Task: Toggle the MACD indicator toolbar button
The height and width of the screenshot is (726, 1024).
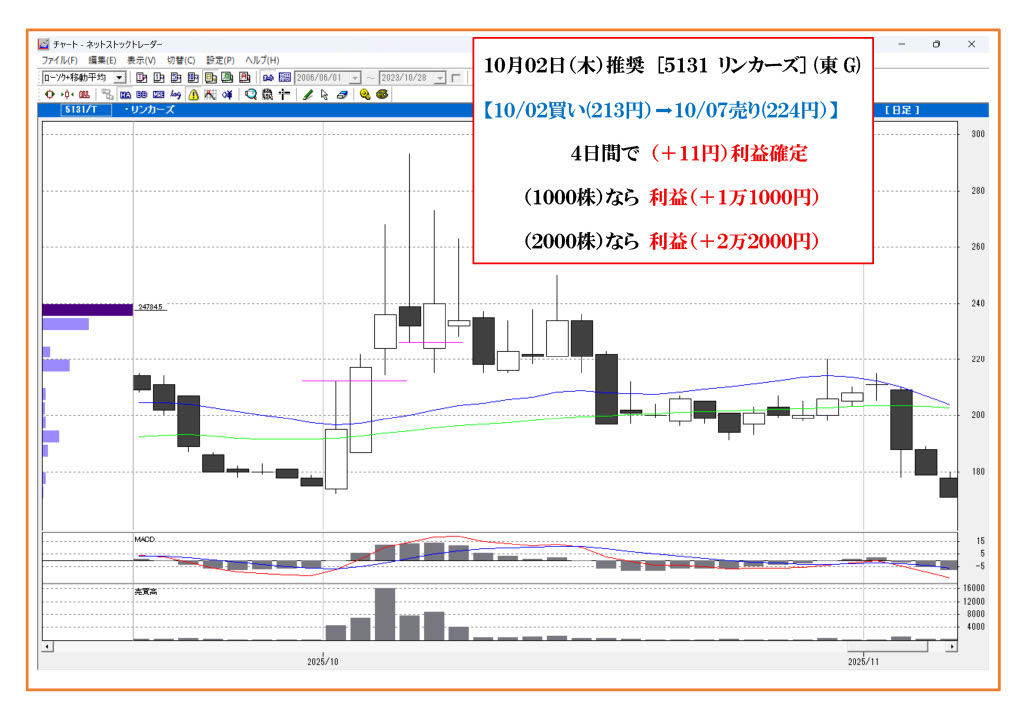Action: (158, 94)
